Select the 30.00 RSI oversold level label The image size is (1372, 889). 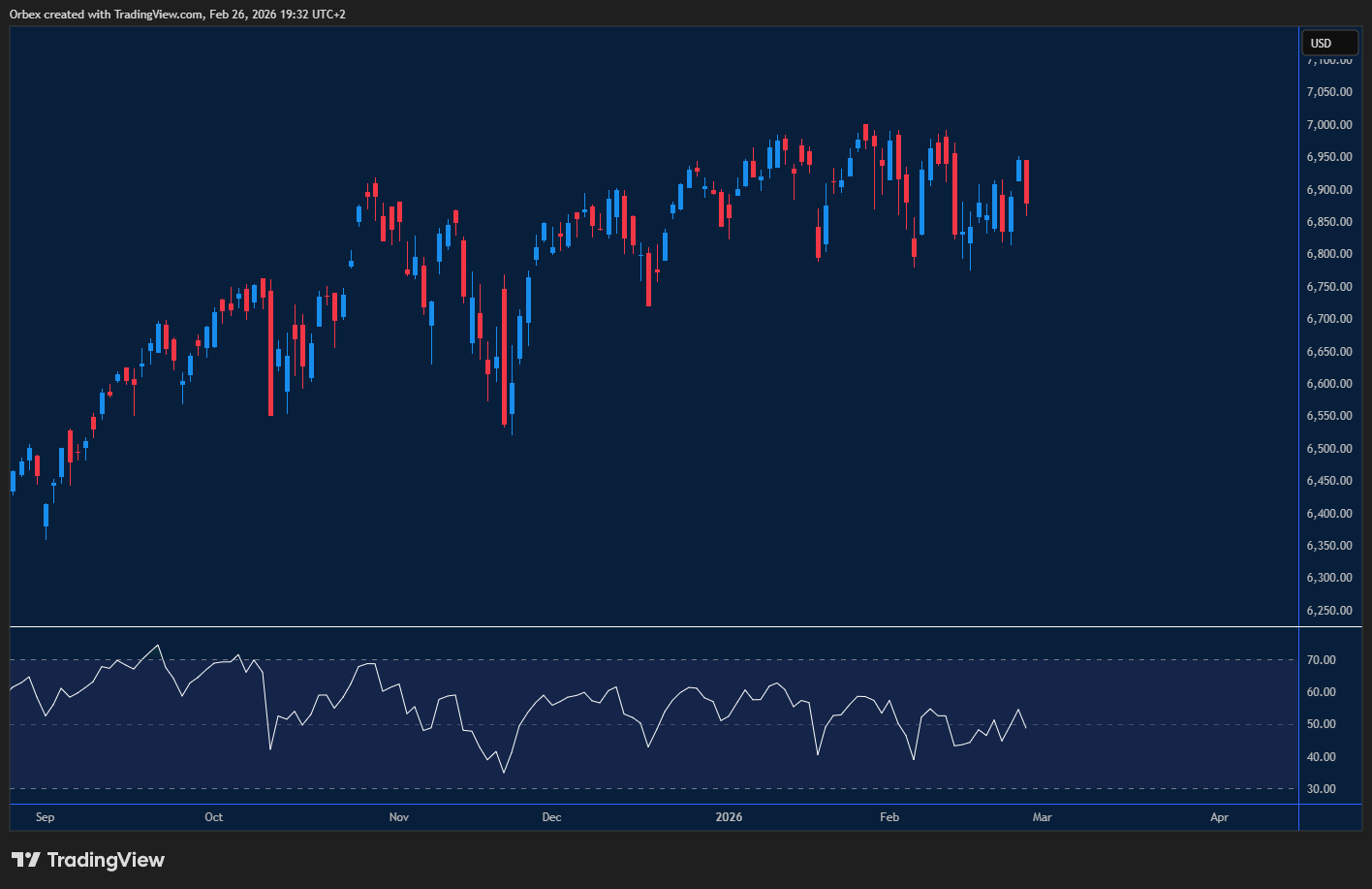[1322, 789]
